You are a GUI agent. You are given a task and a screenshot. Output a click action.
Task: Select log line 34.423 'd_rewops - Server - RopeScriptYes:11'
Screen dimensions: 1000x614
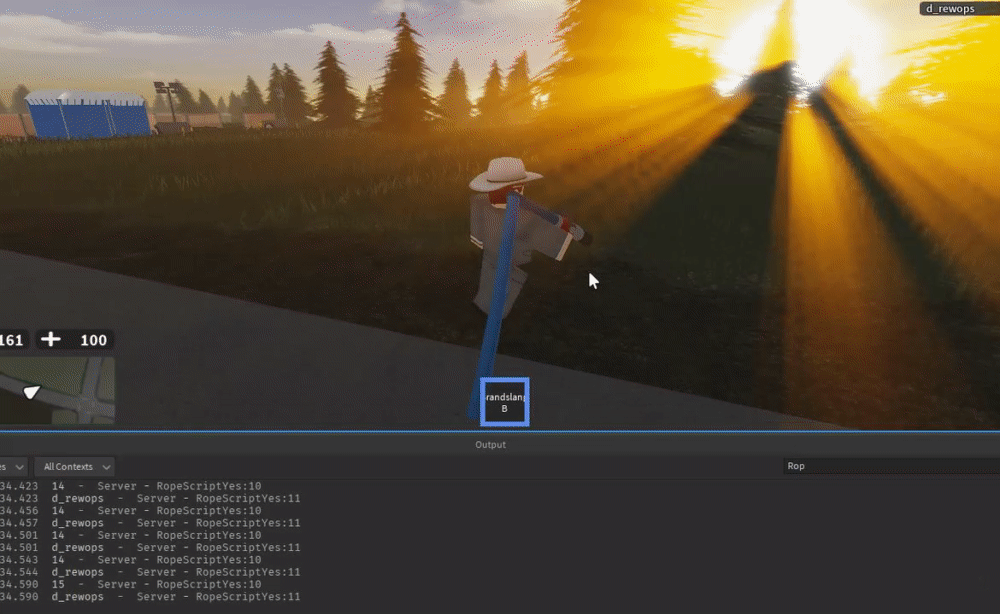click(x=150, y=498)
